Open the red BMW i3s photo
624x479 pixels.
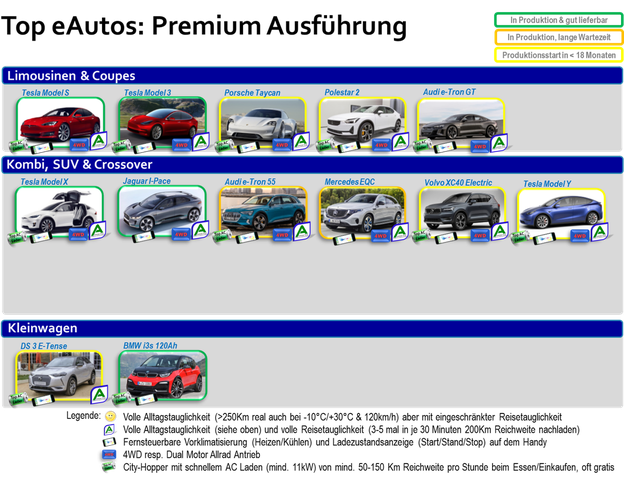tap(163, 375)
